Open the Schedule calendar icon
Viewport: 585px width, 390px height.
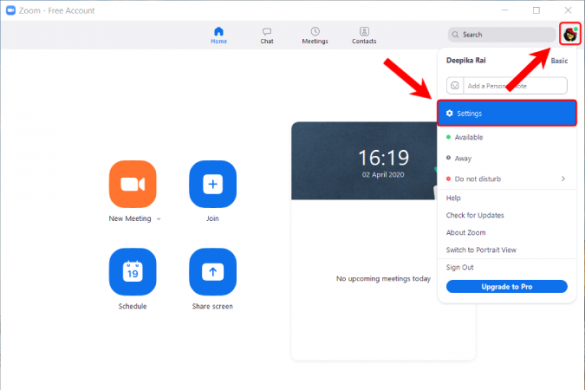(132, 272)
